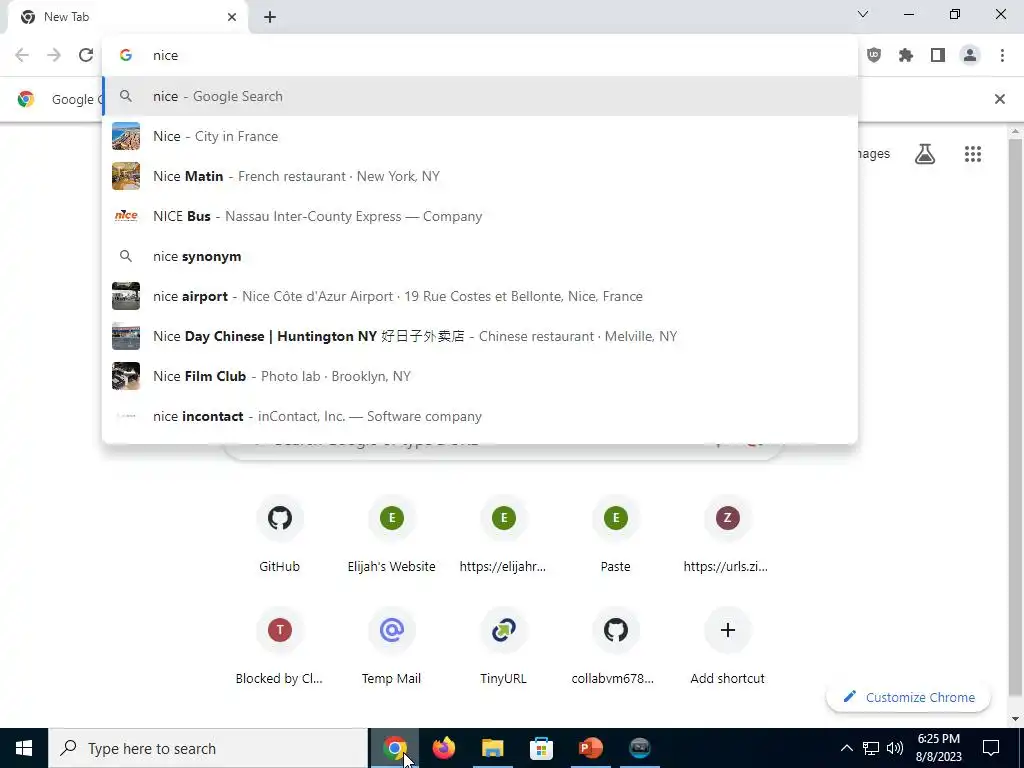Click the browser forward arrow
The image size is (1024, 768).
tap(54, 55)
